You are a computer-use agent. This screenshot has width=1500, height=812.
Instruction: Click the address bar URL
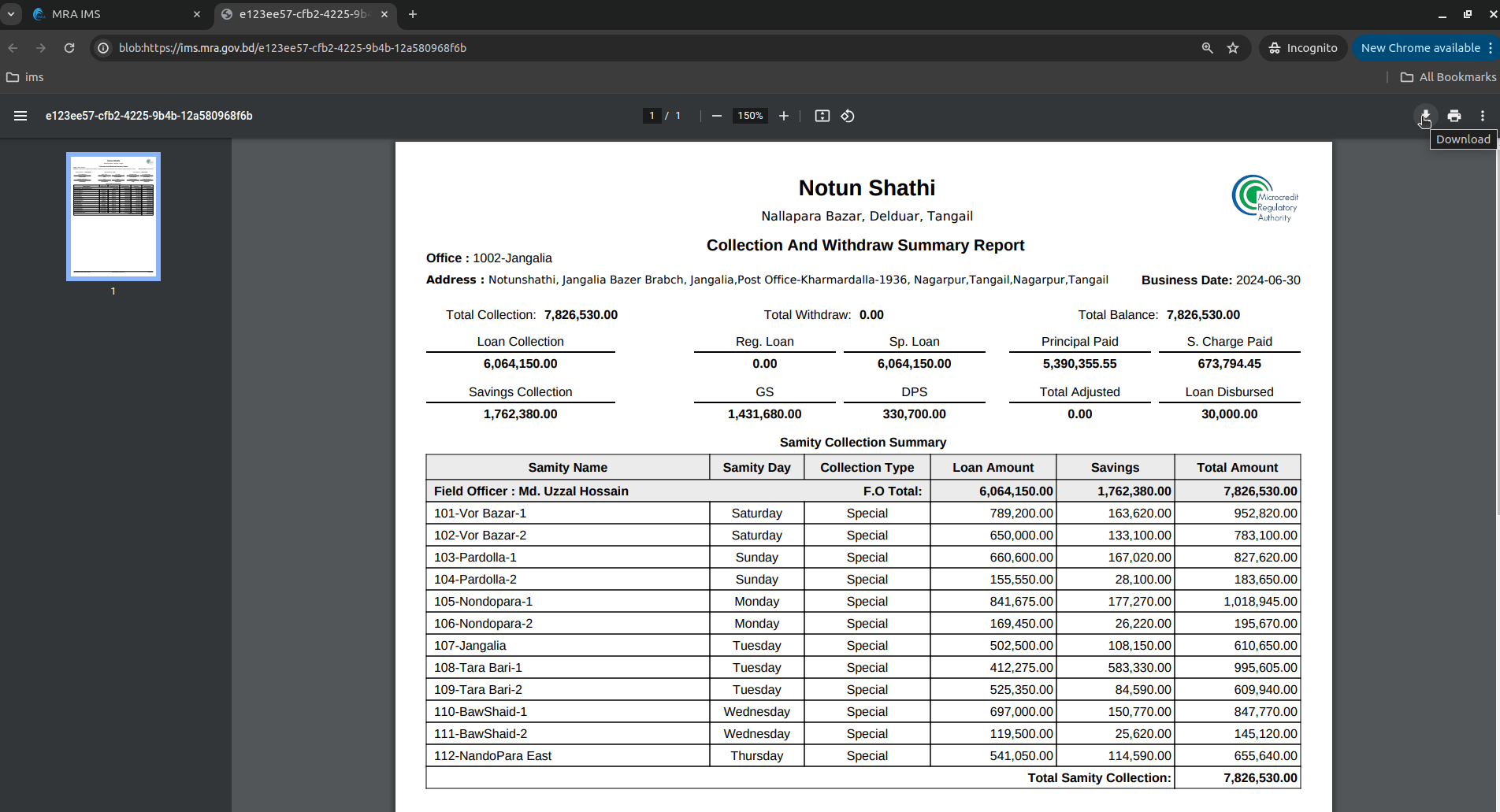[292, 48]
